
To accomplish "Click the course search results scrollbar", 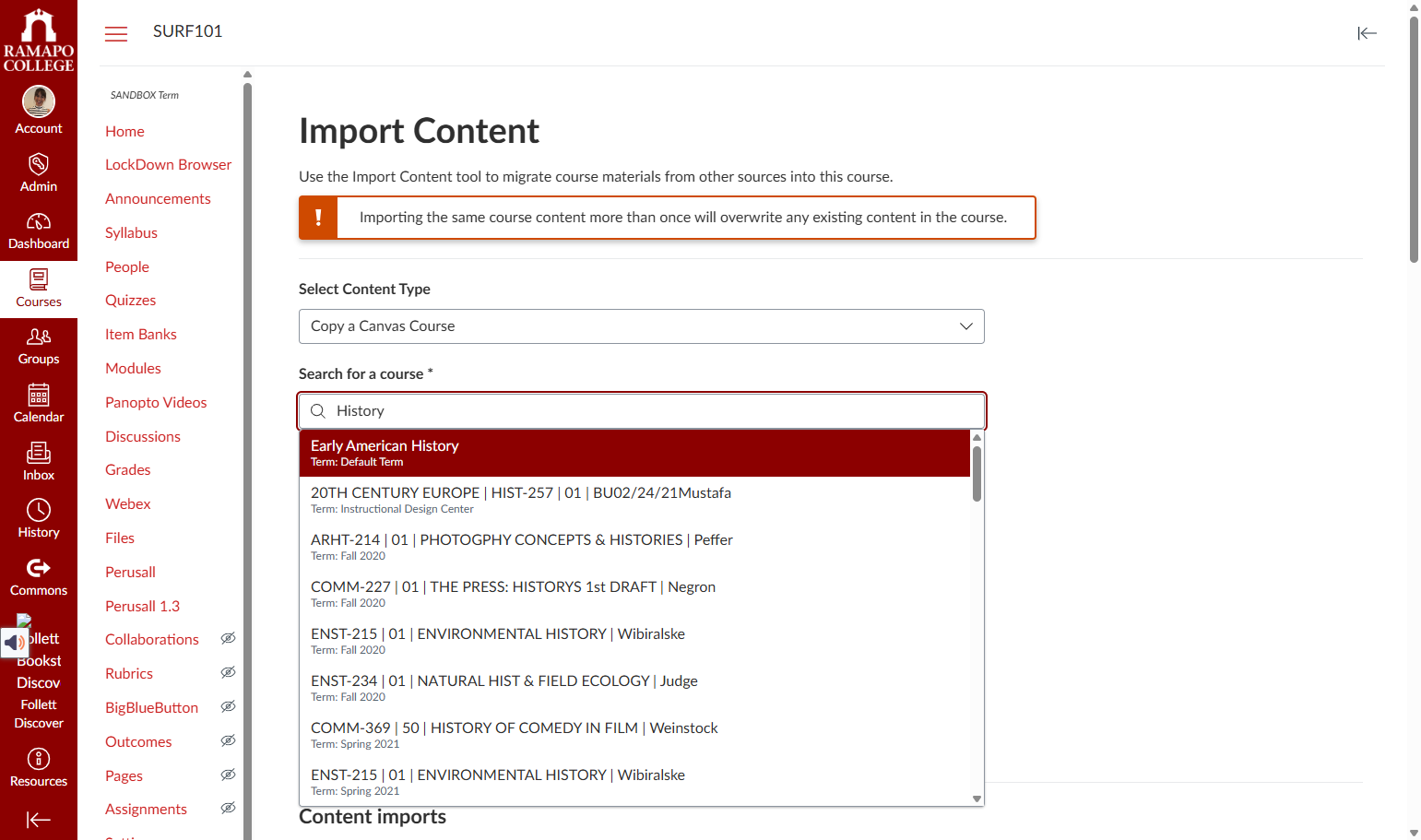I will (x=977, y=473).
